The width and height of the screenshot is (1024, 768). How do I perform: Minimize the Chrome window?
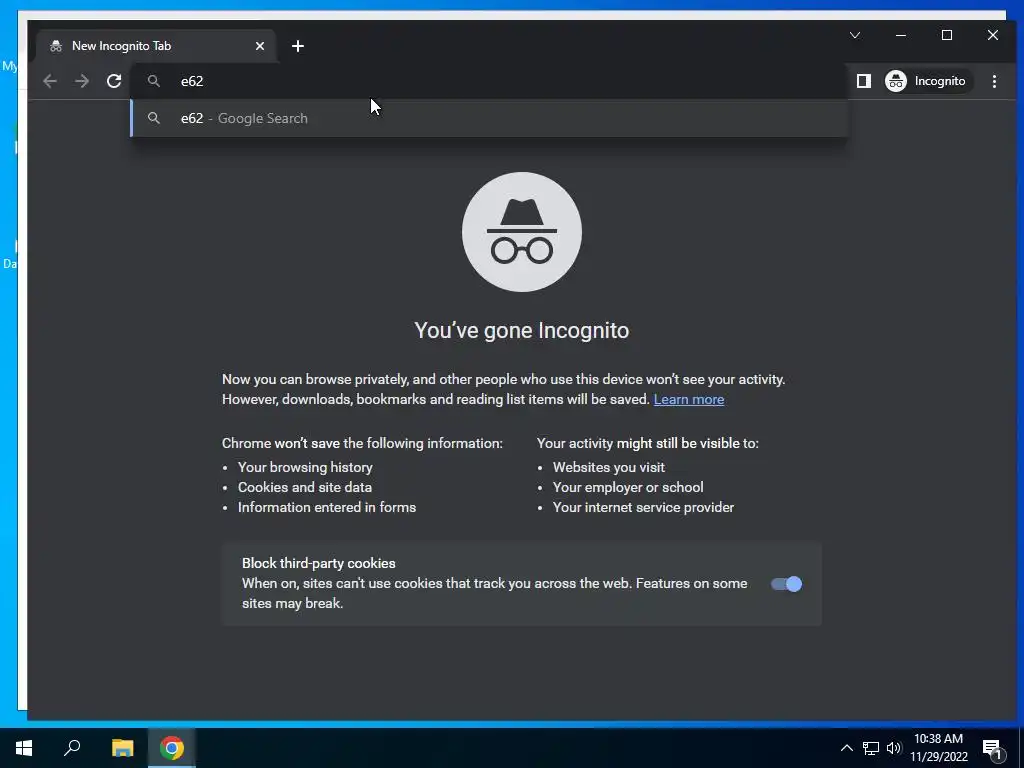[x=901, y=35]
